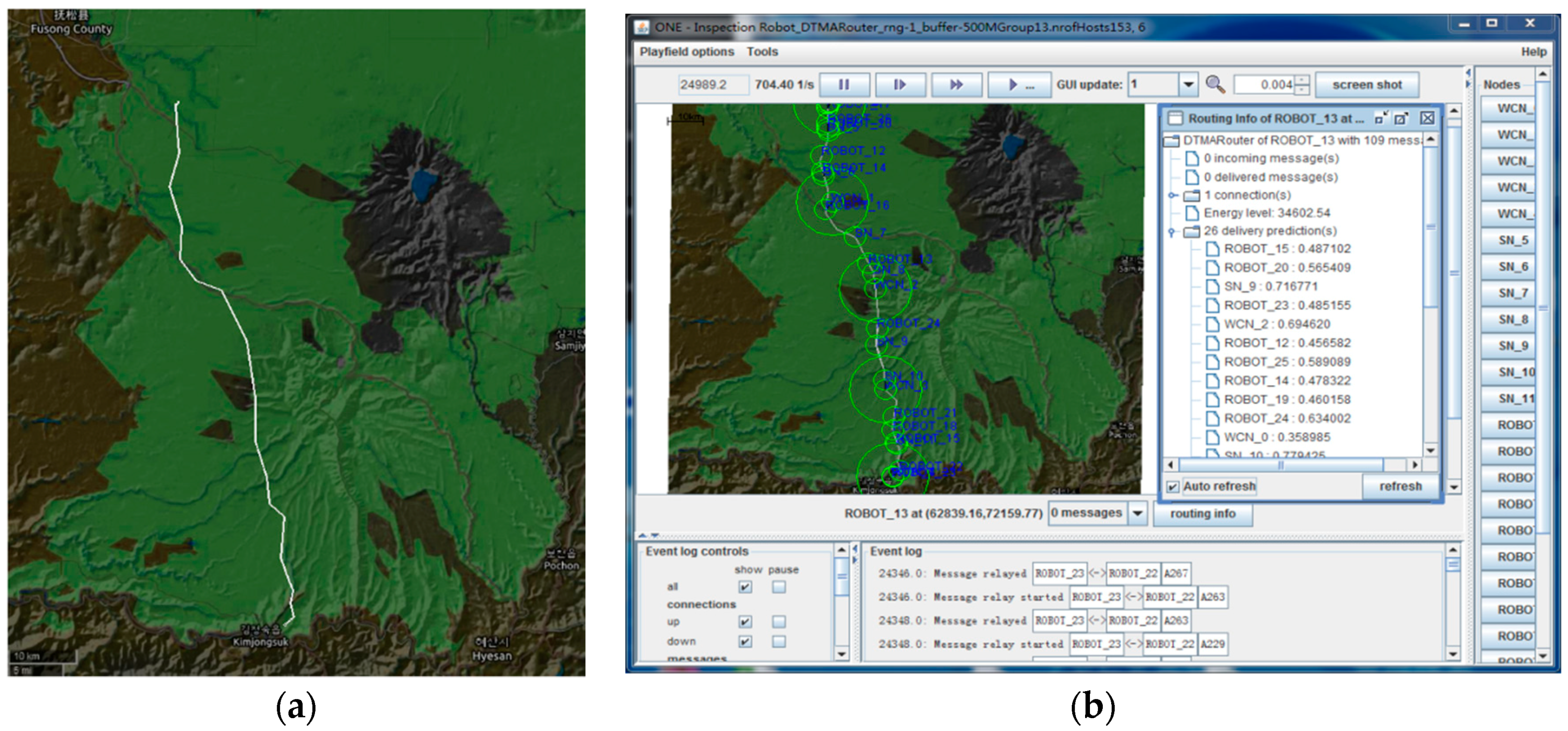Collapse the 26 delivery prediction(s) node
Screen dimensions: 1568x731
click(x=1171, y=232)
